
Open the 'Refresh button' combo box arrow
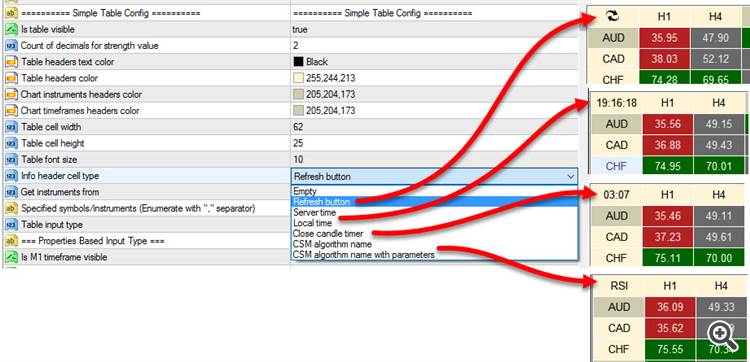click(571, 176)
